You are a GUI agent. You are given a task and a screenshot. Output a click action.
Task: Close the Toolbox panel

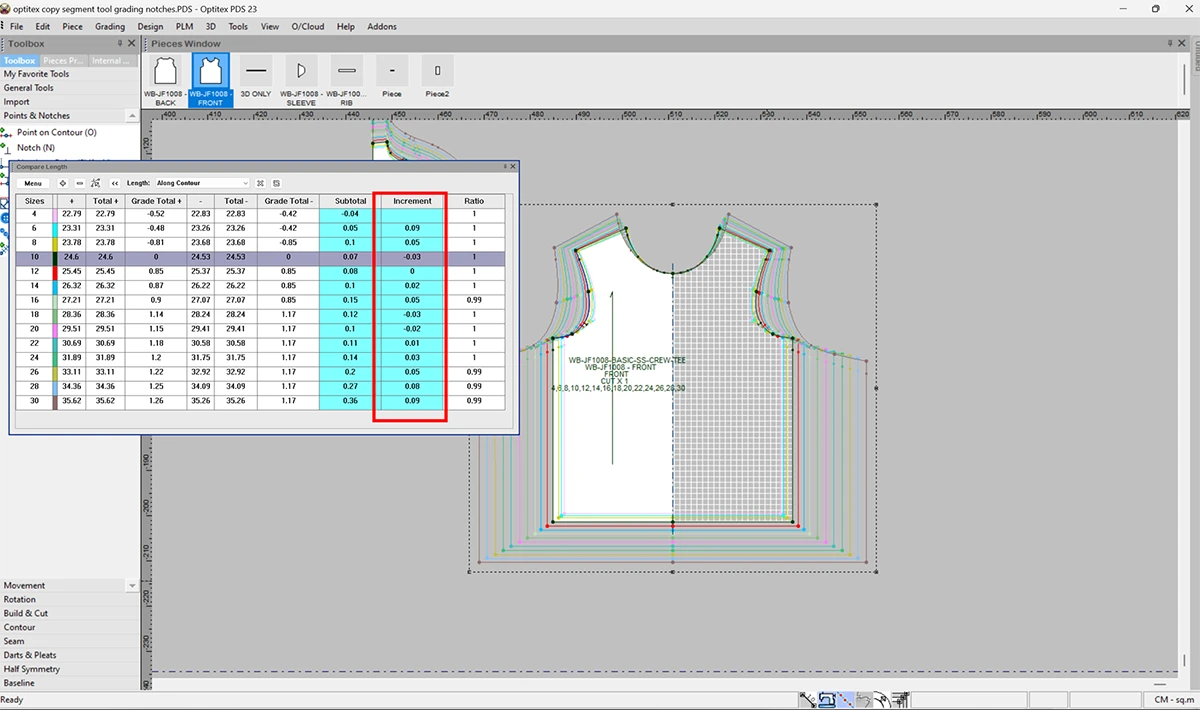click(132, 44)
